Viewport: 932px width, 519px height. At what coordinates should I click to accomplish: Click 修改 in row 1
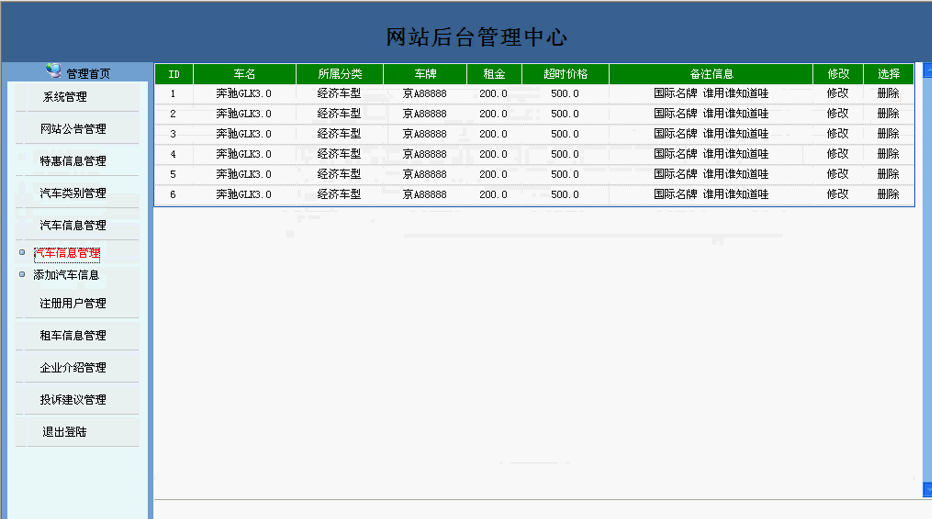tap(837, 93)
